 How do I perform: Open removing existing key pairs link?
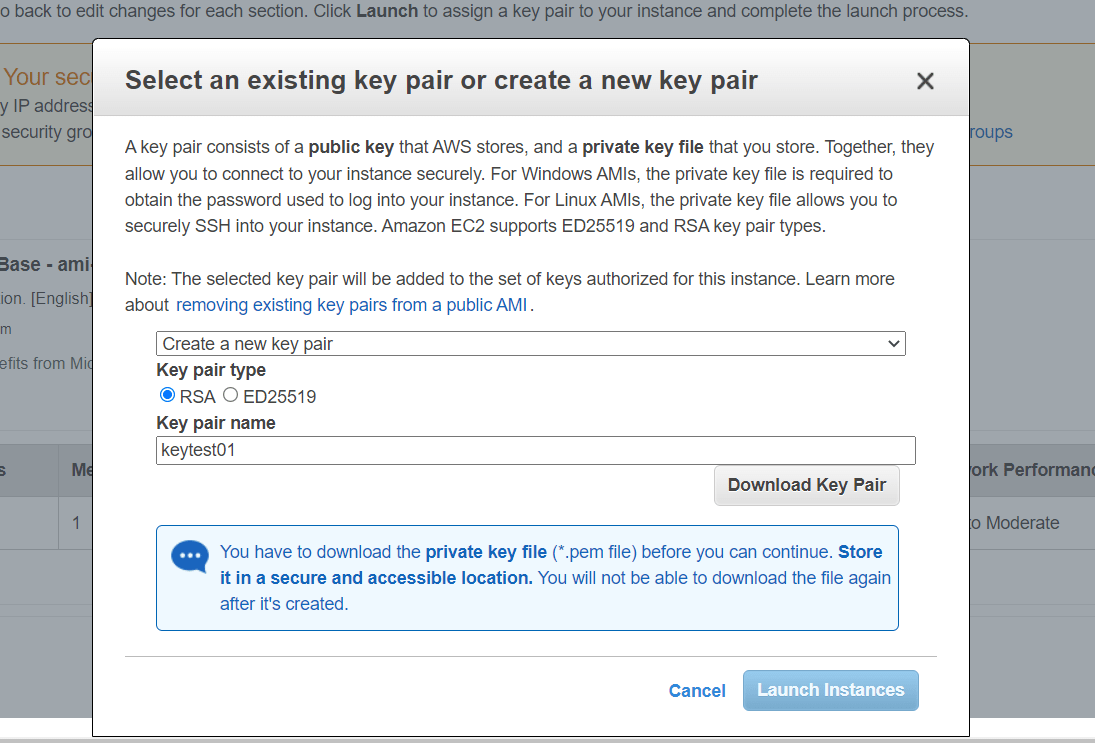click(351, 305)
